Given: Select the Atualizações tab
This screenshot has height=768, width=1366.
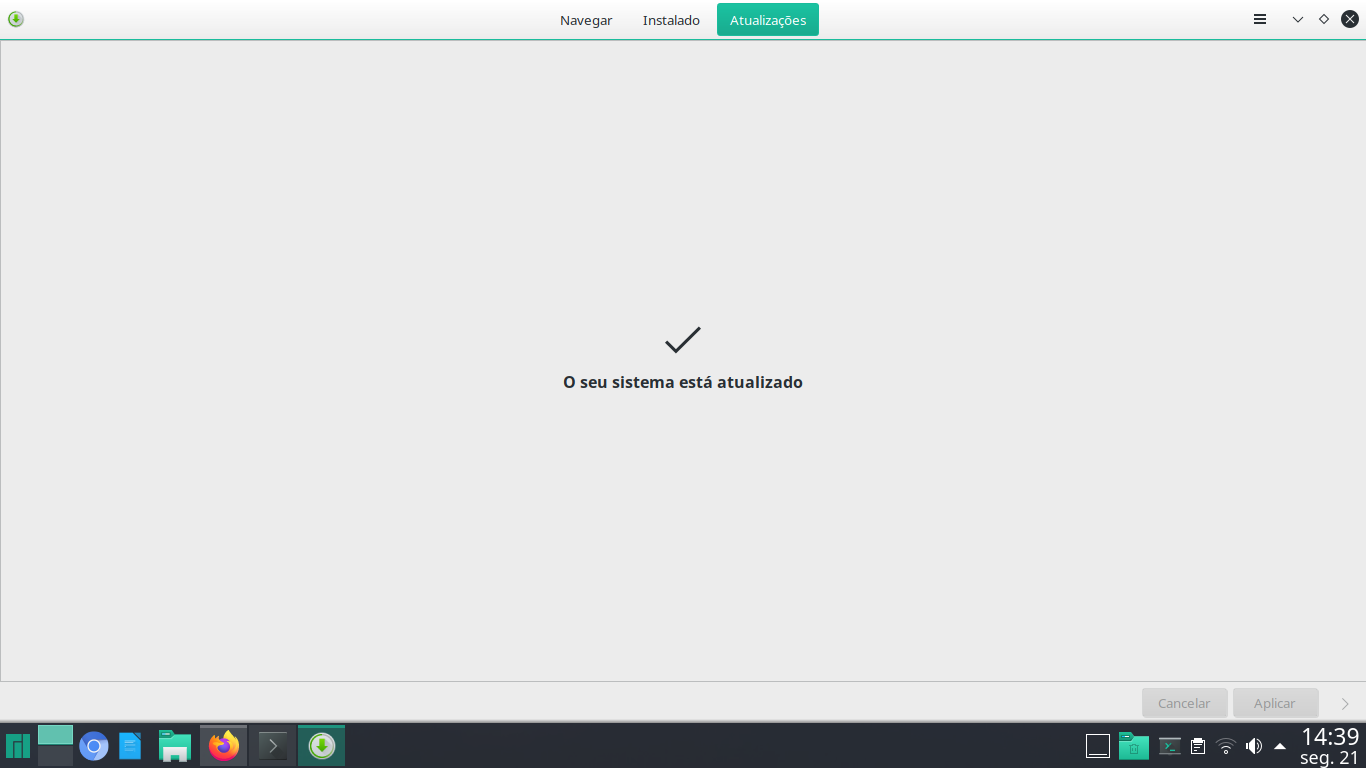Looking at the screenshot, I should [768, 20].
